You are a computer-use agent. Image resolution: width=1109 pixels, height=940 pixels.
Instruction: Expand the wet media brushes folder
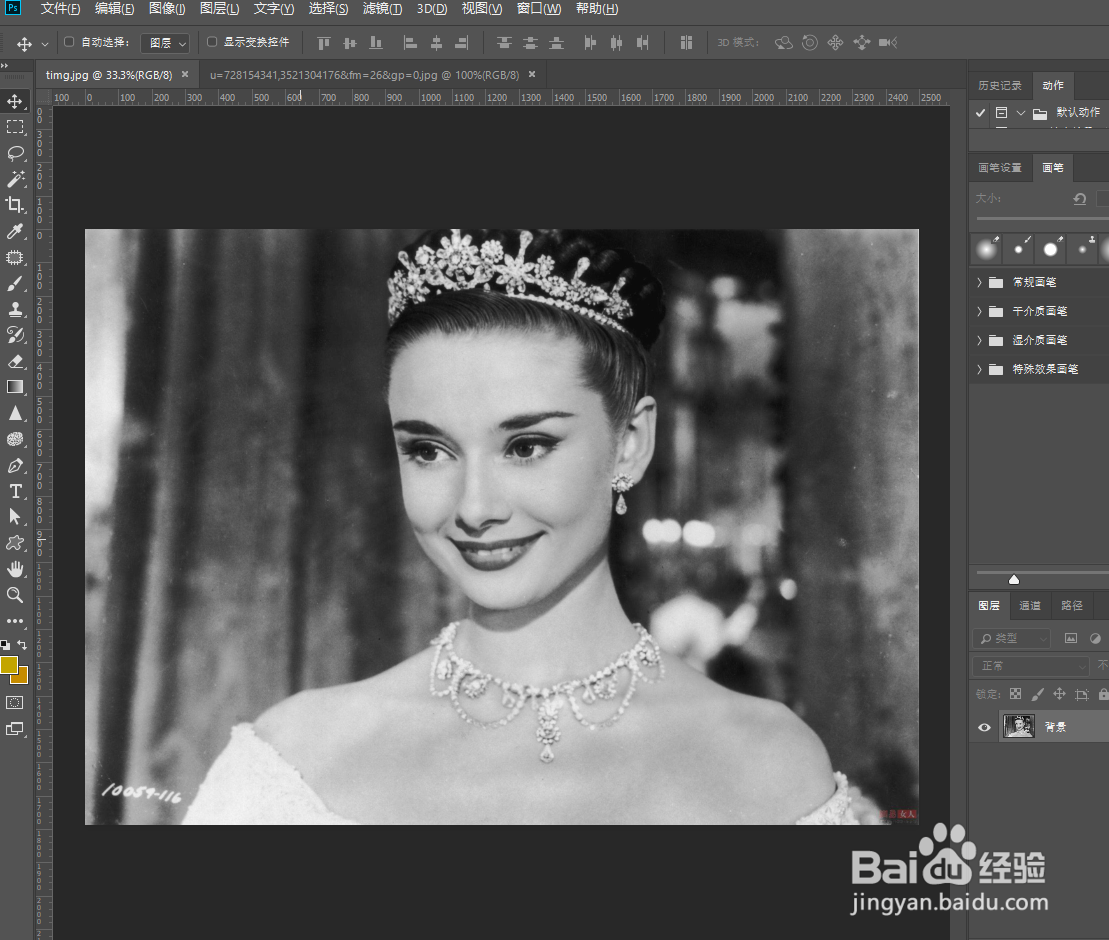[980, 340]
